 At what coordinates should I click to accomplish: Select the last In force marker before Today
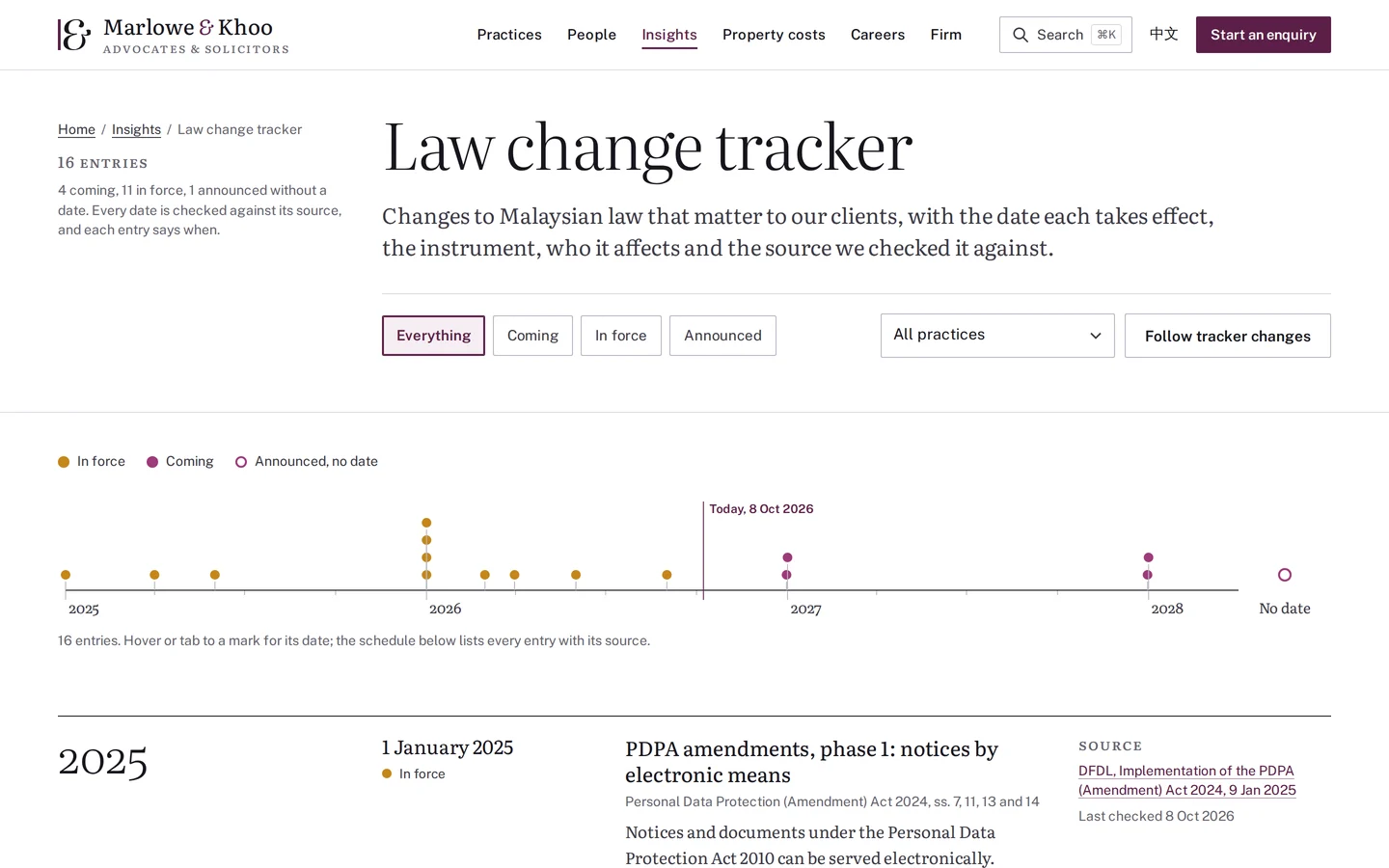tap(667, 575)
